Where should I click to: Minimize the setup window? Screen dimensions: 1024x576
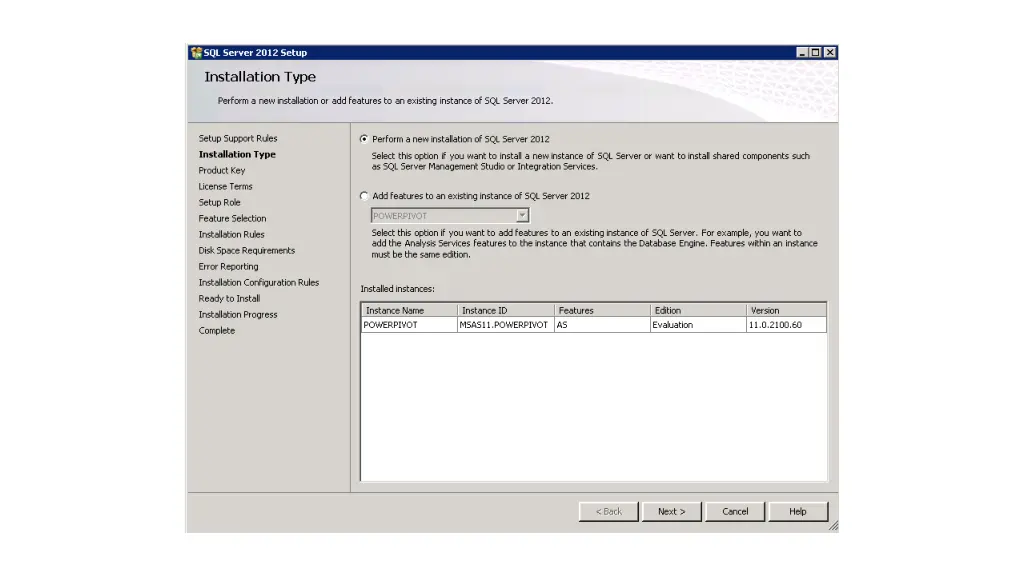(803, 53)
